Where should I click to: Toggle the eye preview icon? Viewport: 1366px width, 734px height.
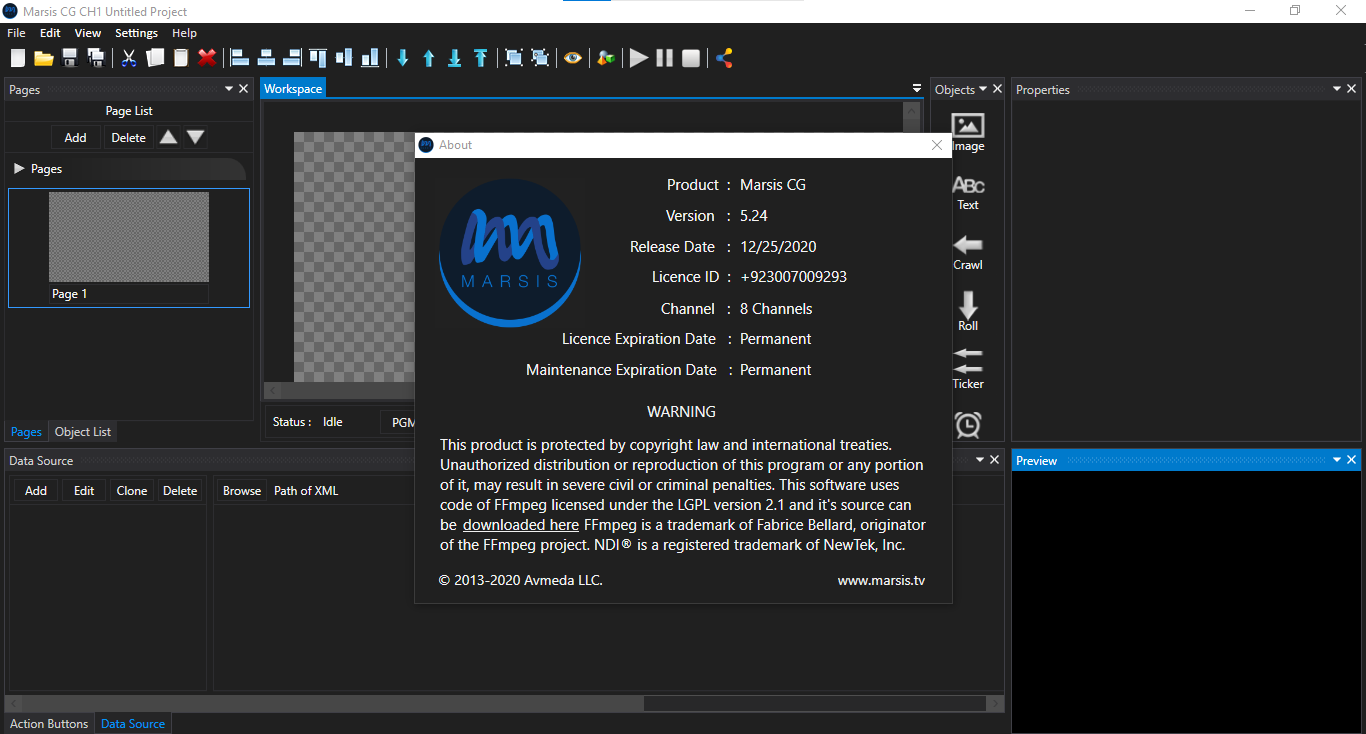pyautogui.click(x=572, y=58)
